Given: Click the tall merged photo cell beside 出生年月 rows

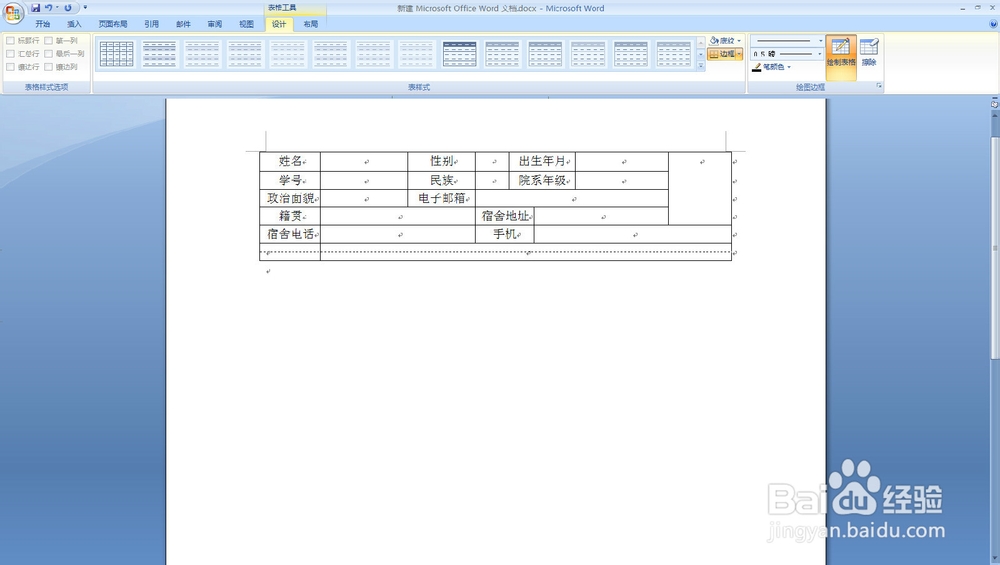Looking at the screenshot, I should pos(700,188).
